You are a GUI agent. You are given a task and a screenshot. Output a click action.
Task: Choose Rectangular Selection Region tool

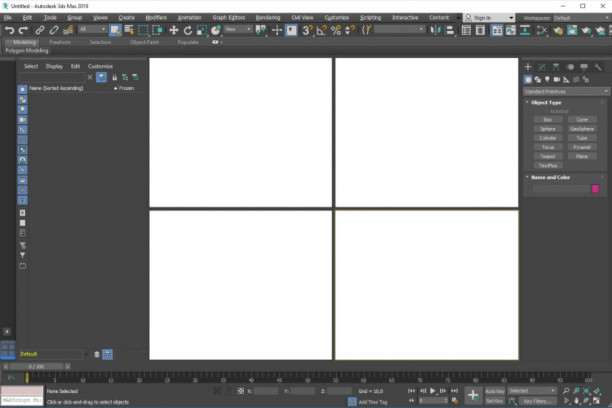click(143, 30)
